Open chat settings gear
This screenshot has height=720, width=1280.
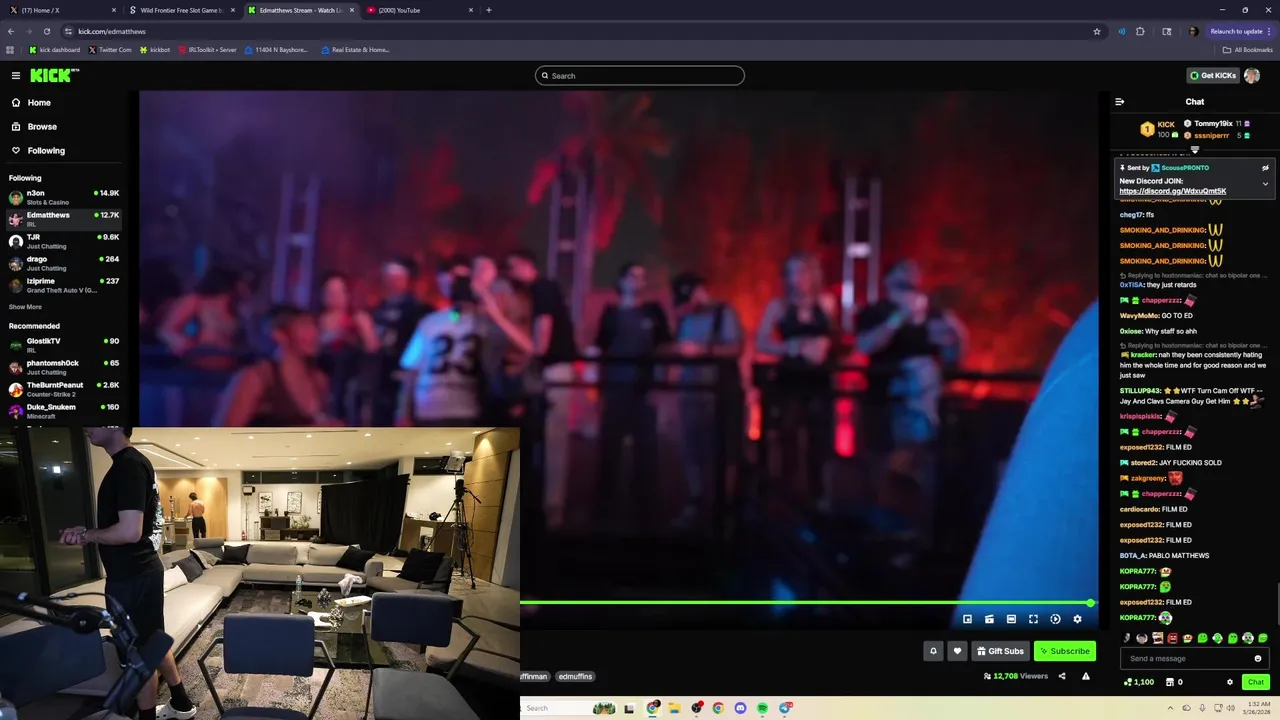(x=1230, y=682)
